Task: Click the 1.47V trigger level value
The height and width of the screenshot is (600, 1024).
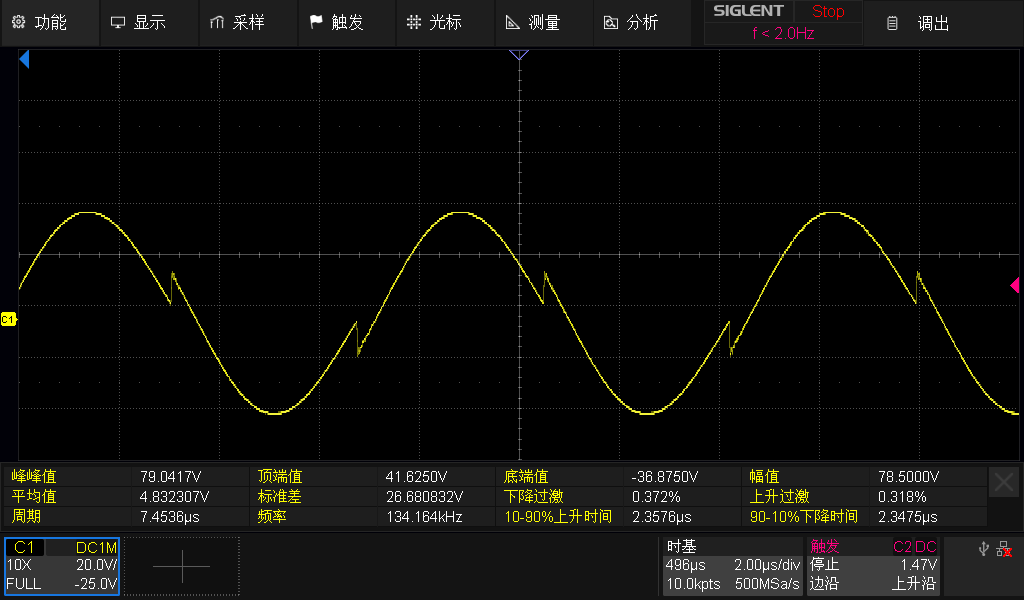Action: tap(918, 565)
